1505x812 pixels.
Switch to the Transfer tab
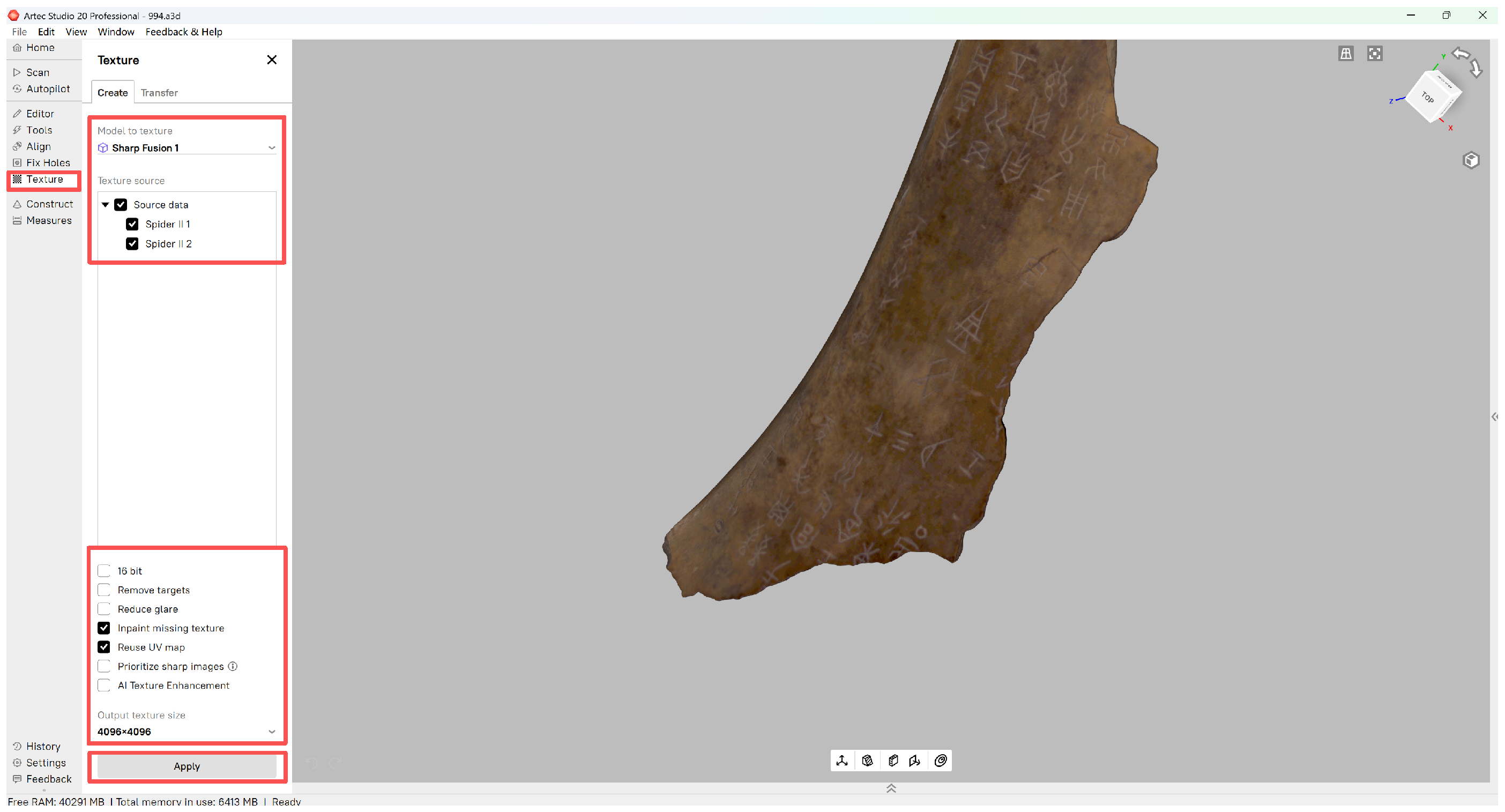[x=159, y=93]
